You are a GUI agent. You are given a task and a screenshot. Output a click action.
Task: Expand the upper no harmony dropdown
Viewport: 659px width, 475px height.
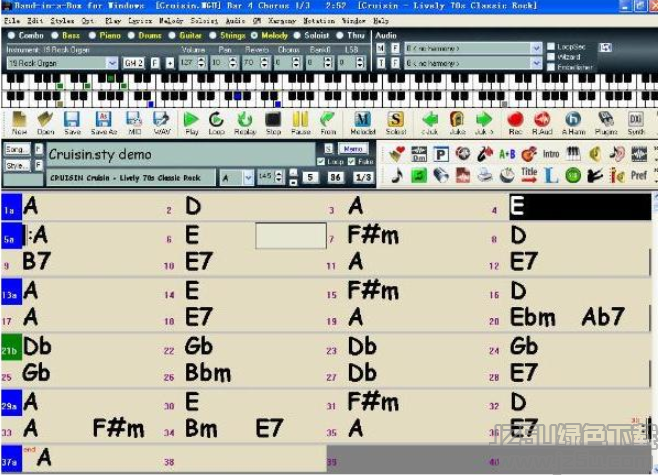(536, 48)
